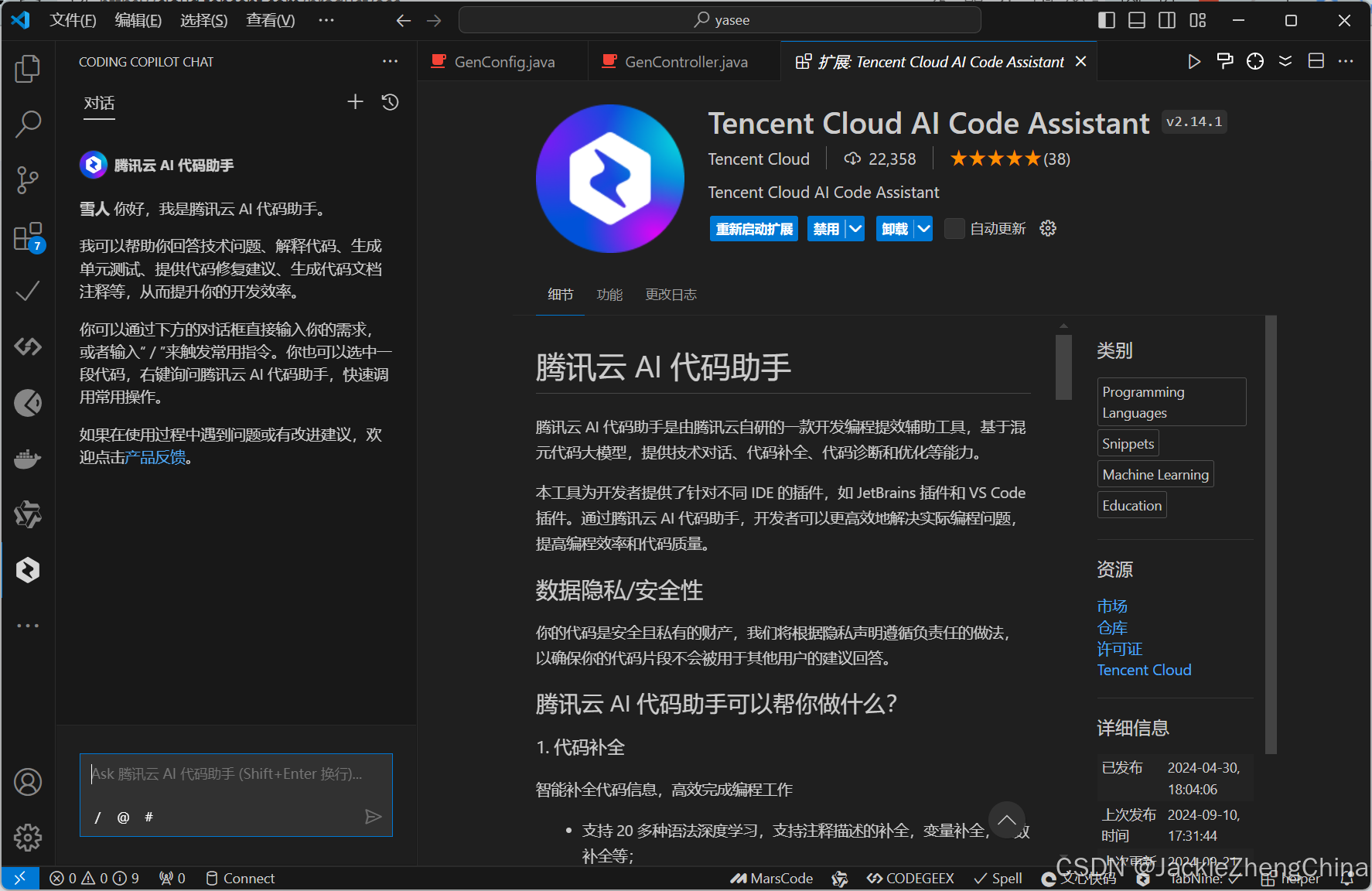Image resolution: width=1372 pixels, height=891 pixels.
Task: Open the Testing checkmark view in activity bar
Action: click(28, 291)
